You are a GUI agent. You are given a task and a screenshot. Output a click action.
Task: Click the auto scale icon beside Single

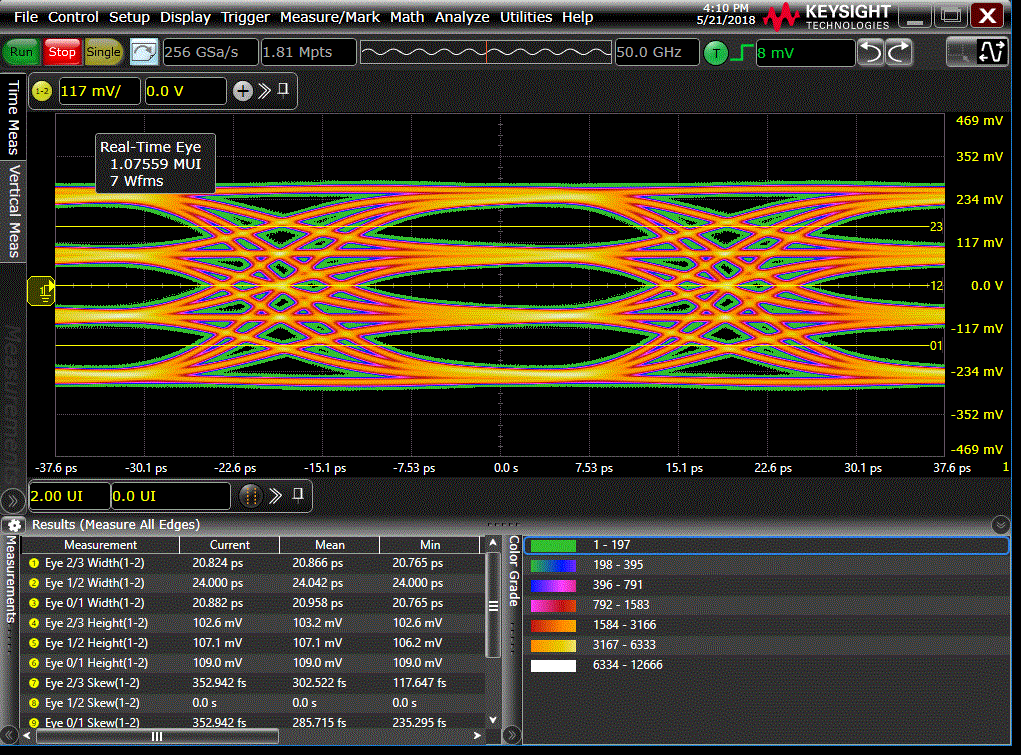pyautogui.click(x=144, y=52)
